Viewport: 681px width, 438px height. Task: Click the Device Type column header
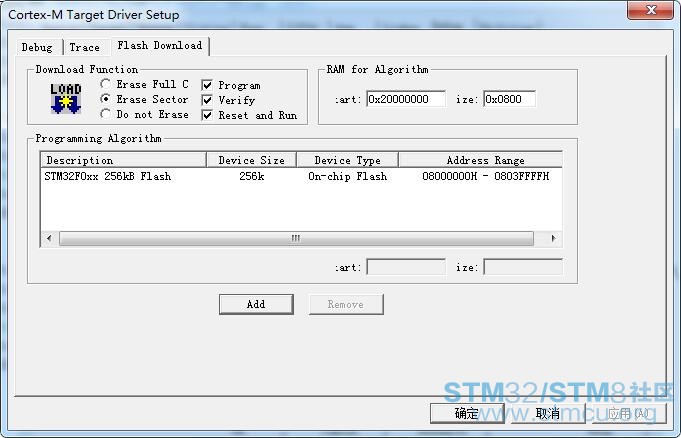[347, 160]
